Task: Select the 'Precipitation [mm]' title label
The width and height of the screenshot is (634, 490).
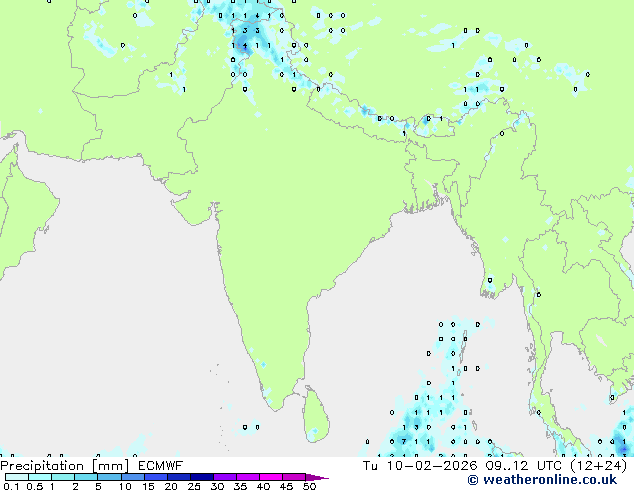Action: tap(64, 466)
